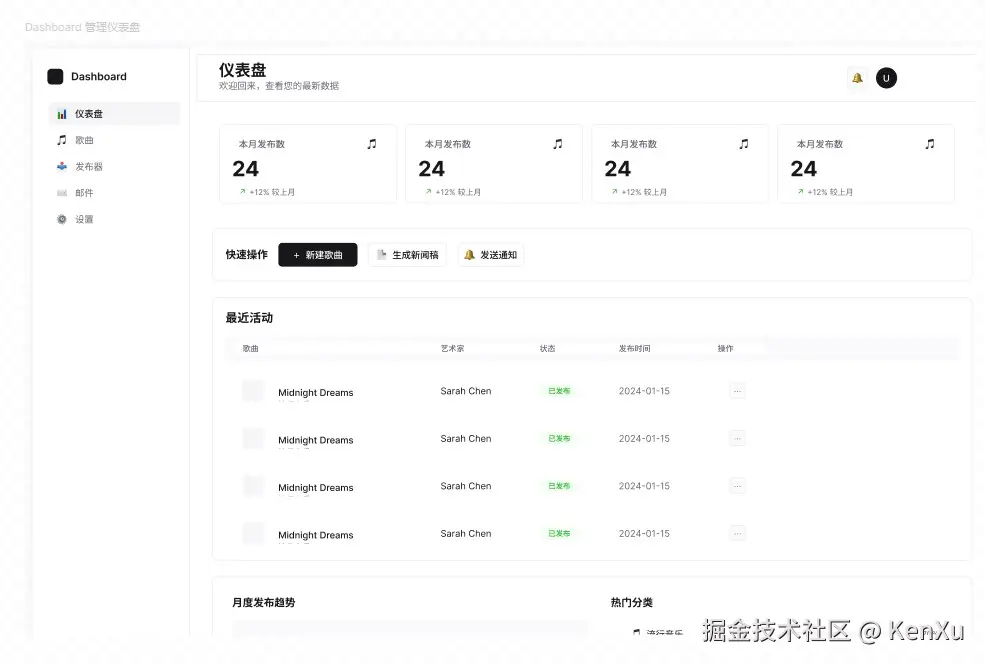This screenshot has height=664, width=985.
Task: Open the more-actions button in the fourth Midnight Dreams row
Action: click(737, 533)
